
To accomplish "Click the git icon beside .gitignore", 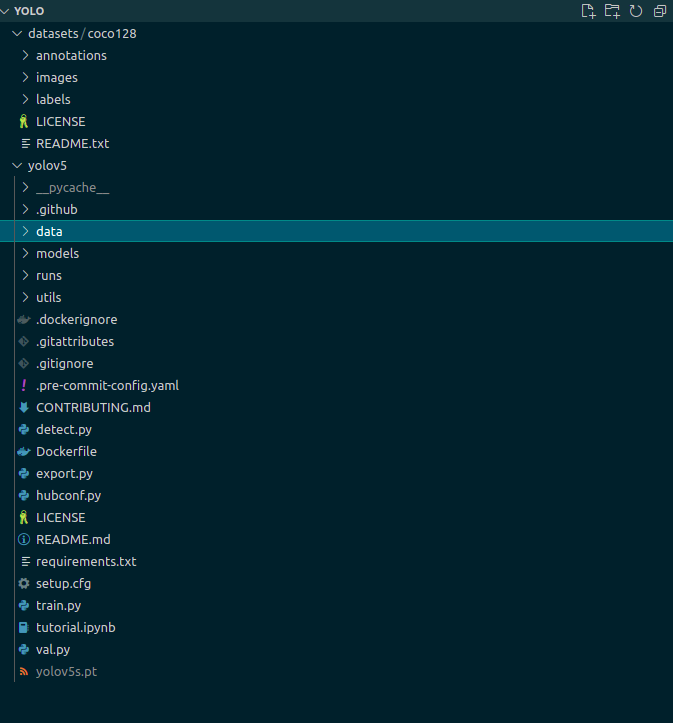I will pos(24,363).
